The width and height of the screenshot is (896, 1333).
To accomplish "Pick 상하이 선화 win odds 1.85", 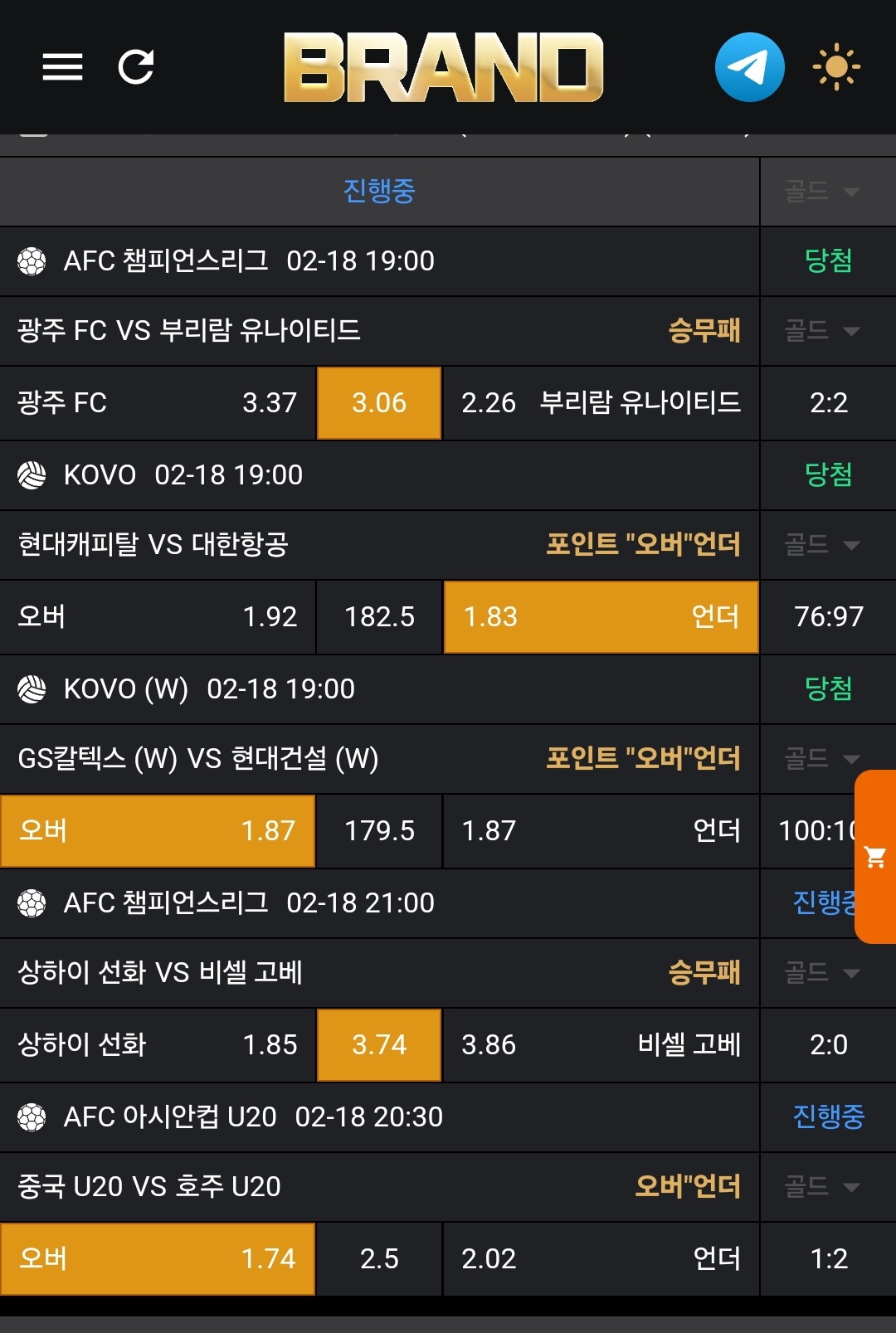I will [x=158, y=1045].
